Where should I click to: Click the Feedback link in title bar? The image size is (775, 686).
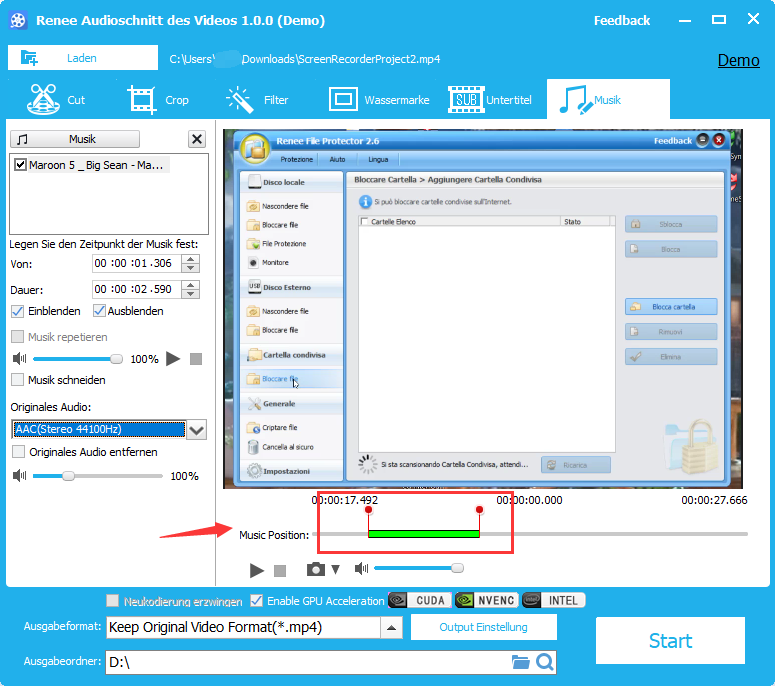622,20
